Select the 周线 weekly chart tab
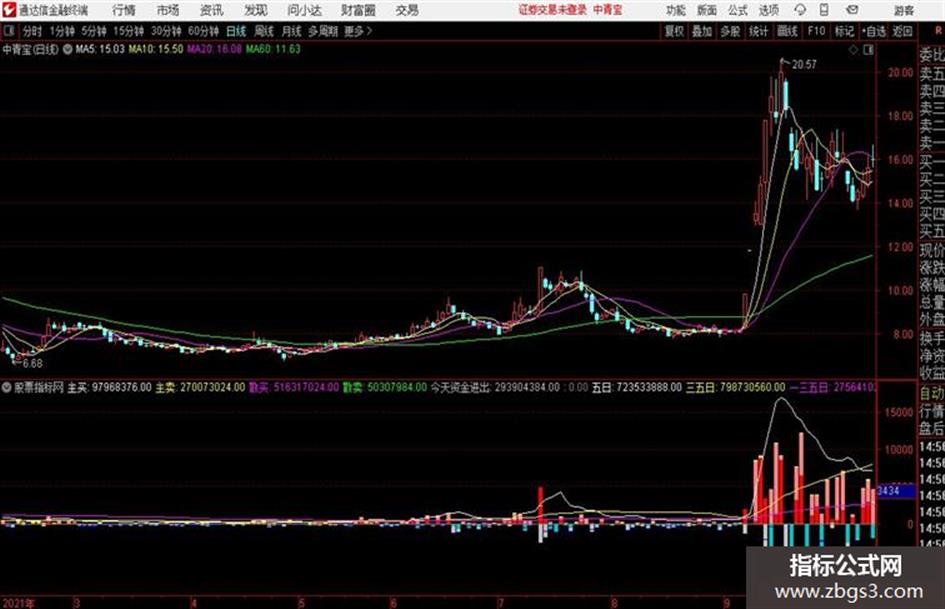 [x=264, y=31]
